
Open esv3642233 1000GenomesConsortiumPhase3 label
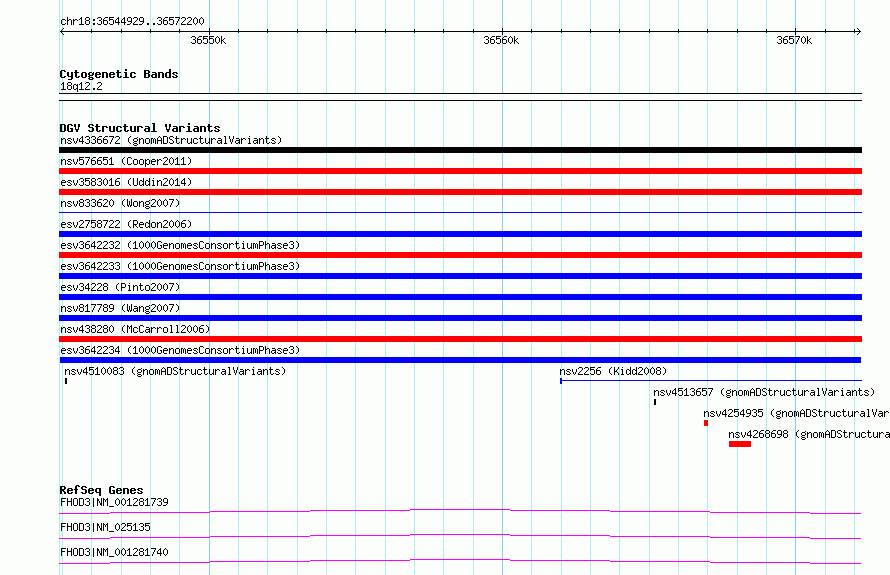(x=180, y=266)
